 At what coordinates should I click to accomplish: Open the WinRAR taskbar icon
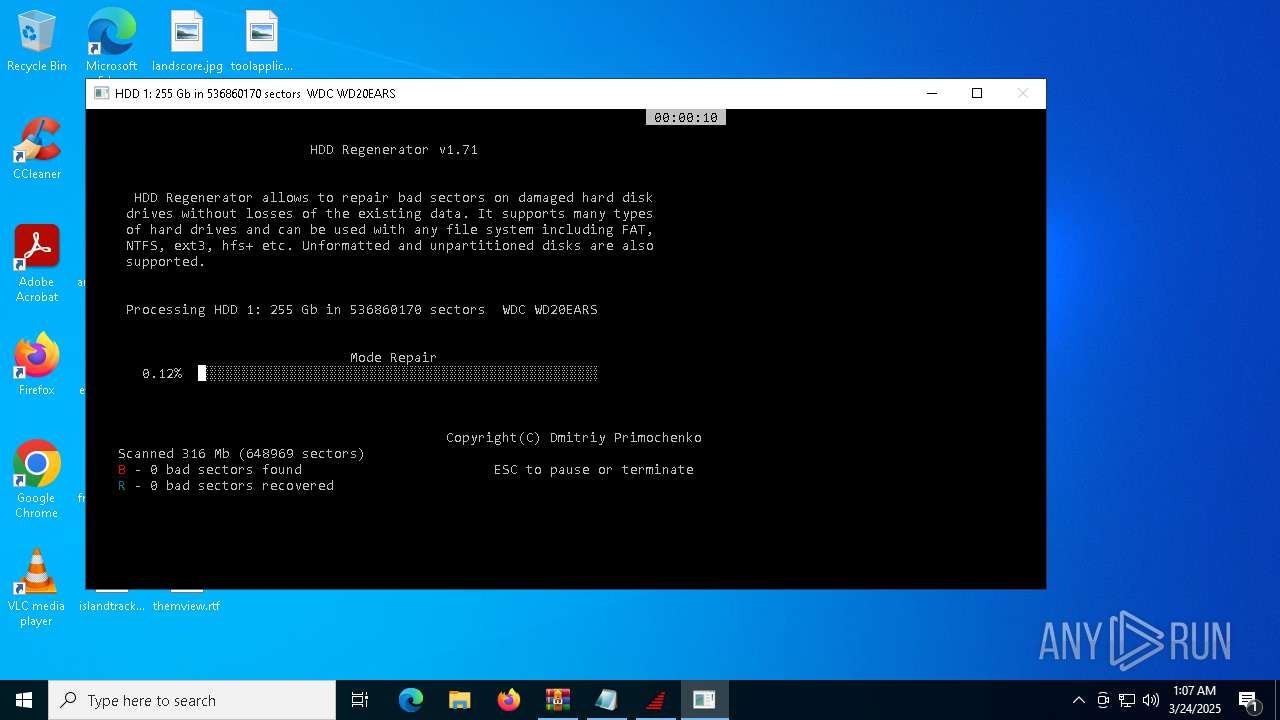point(558,700)
